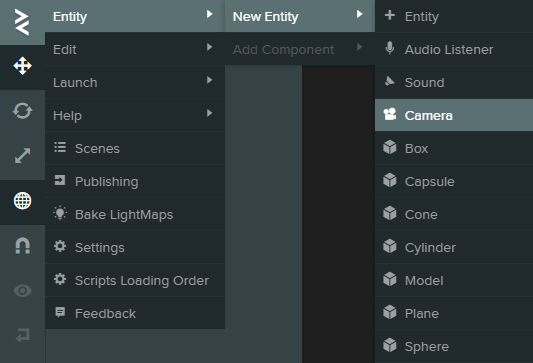Open the Feedback entry
Viewport: 533px width, 363px height.
tap(135, 313)
